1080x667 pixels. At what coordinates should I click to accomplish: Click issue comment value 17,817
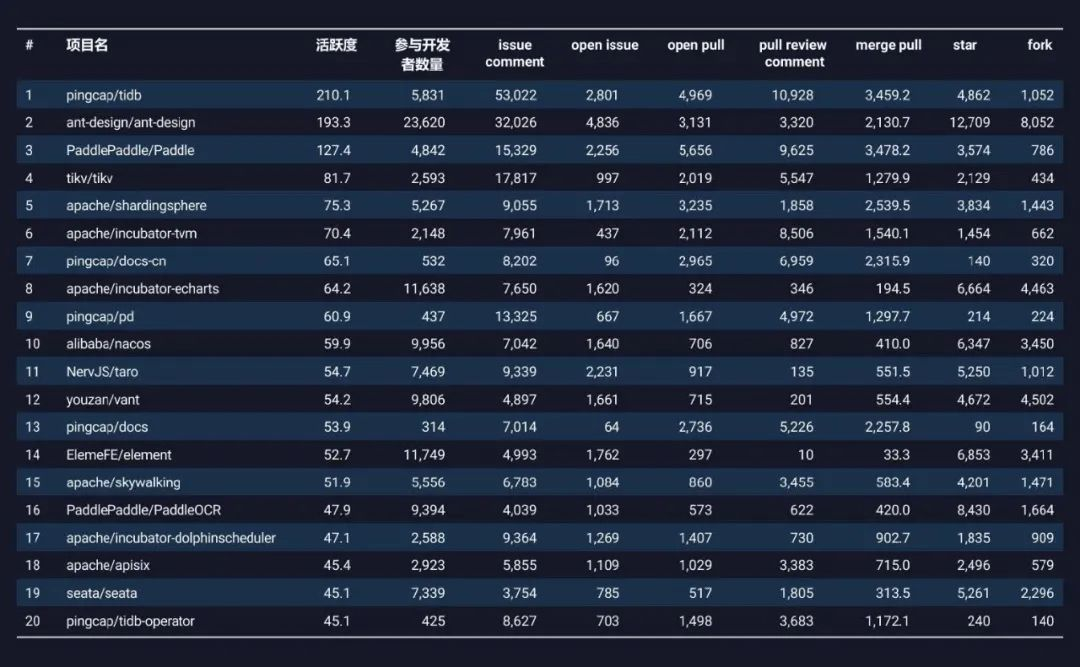pos(516,178)
